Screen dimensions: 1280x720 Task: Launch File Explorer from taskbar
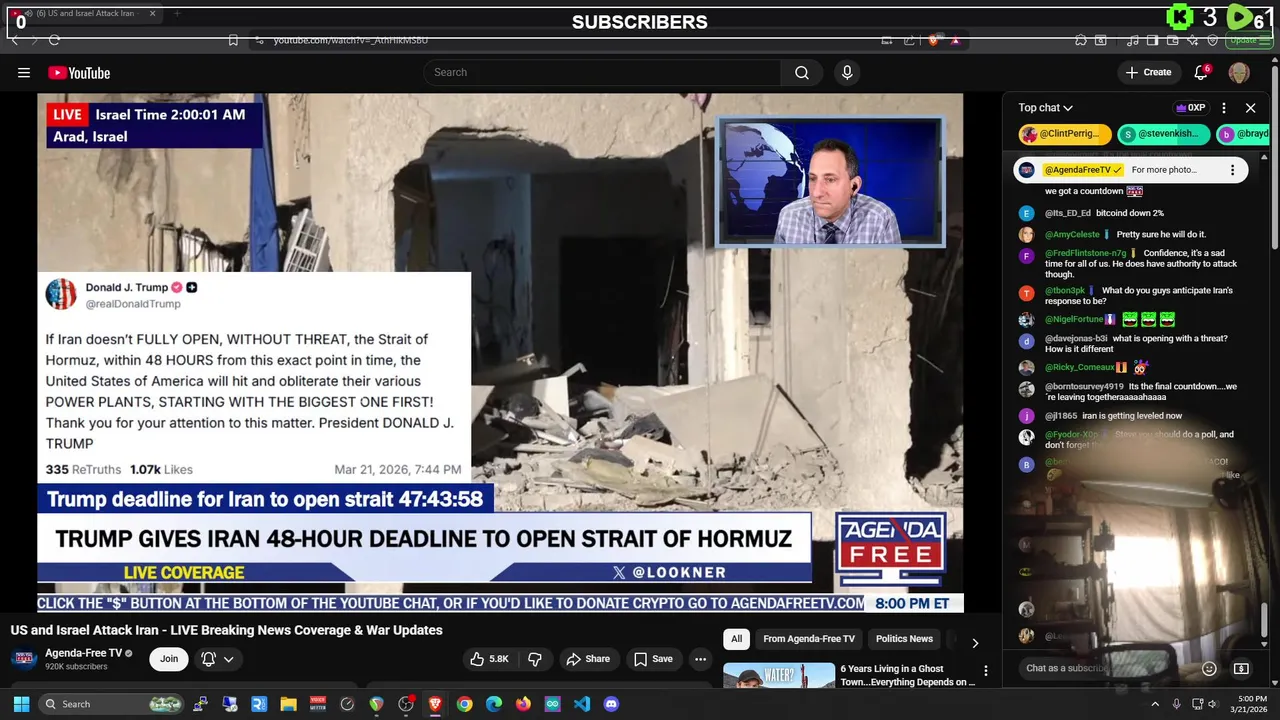pyautogui.click(x=288, y=704)
